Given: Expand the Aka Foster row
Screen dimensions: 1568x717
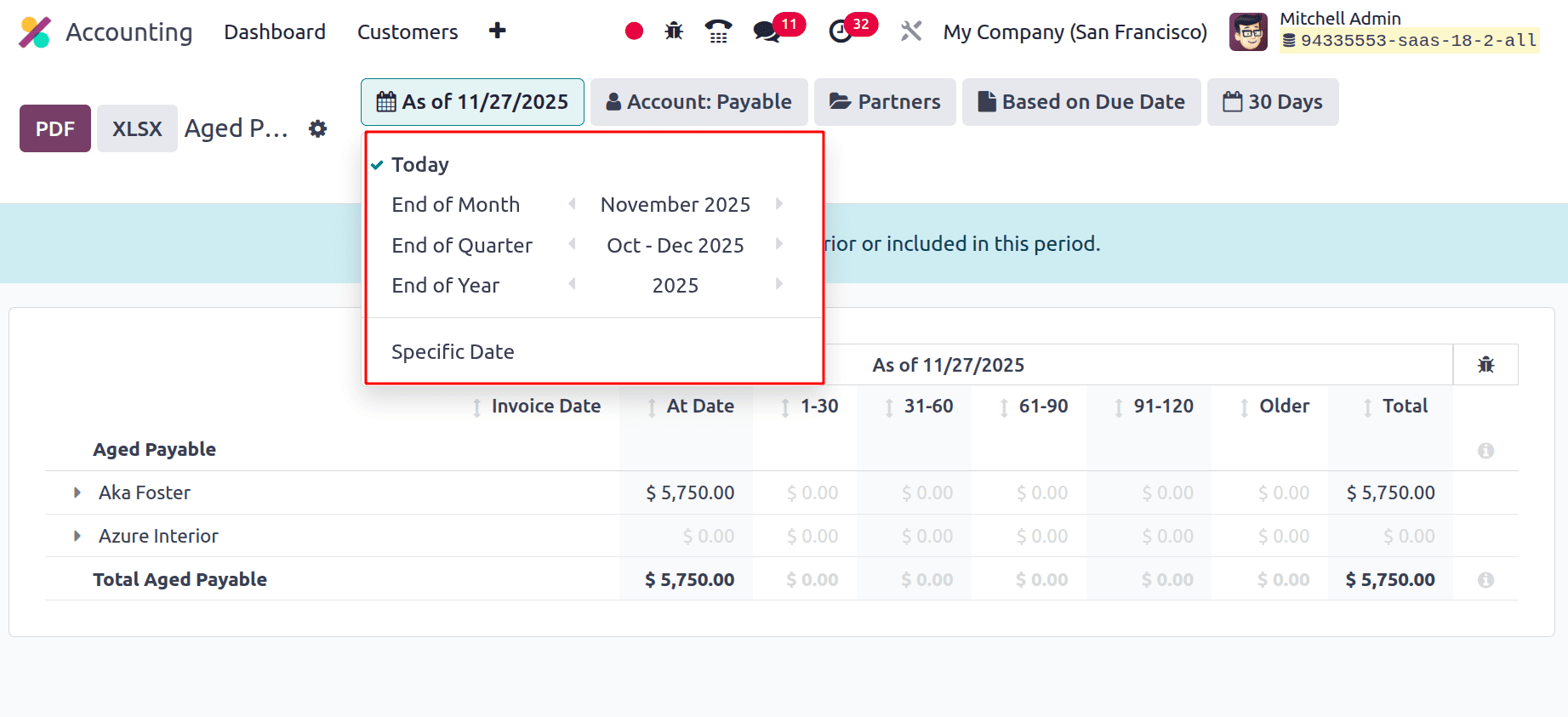Looking at the screenshot, I should (77, 492).
